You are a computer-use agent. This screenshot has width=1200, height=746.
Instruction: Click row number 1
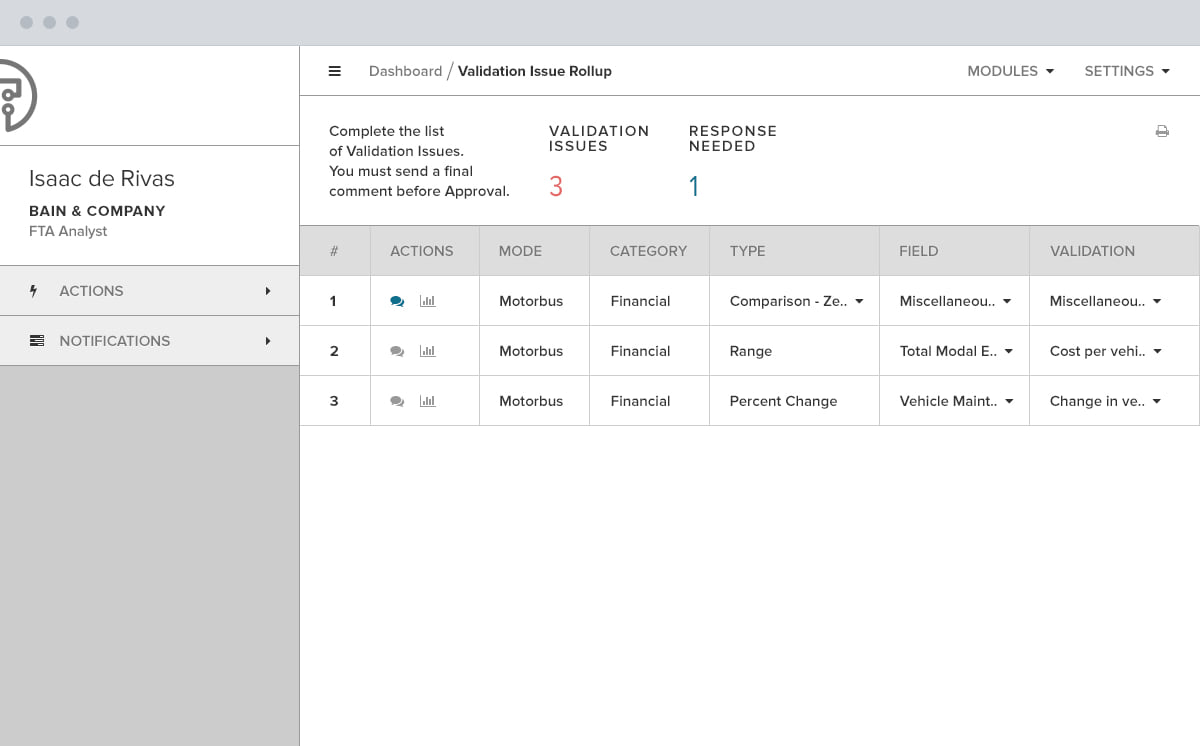(x=333, y=301)
